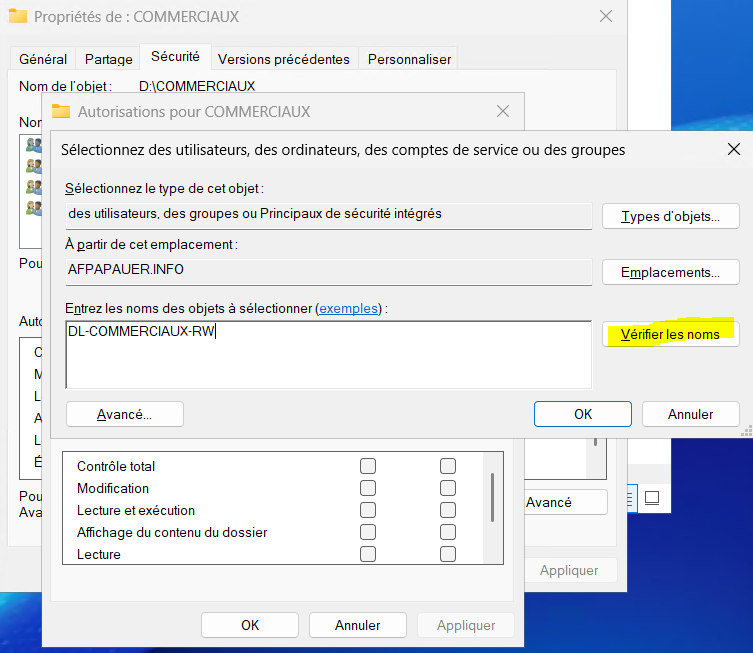The image size is (753, 653).
Task: Close the user selection dialog with X
Action: (734, 150)
